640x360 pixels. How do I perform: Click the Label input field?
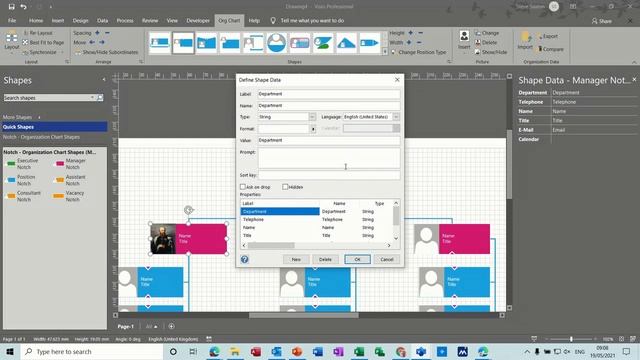click(x=329, y=94)
